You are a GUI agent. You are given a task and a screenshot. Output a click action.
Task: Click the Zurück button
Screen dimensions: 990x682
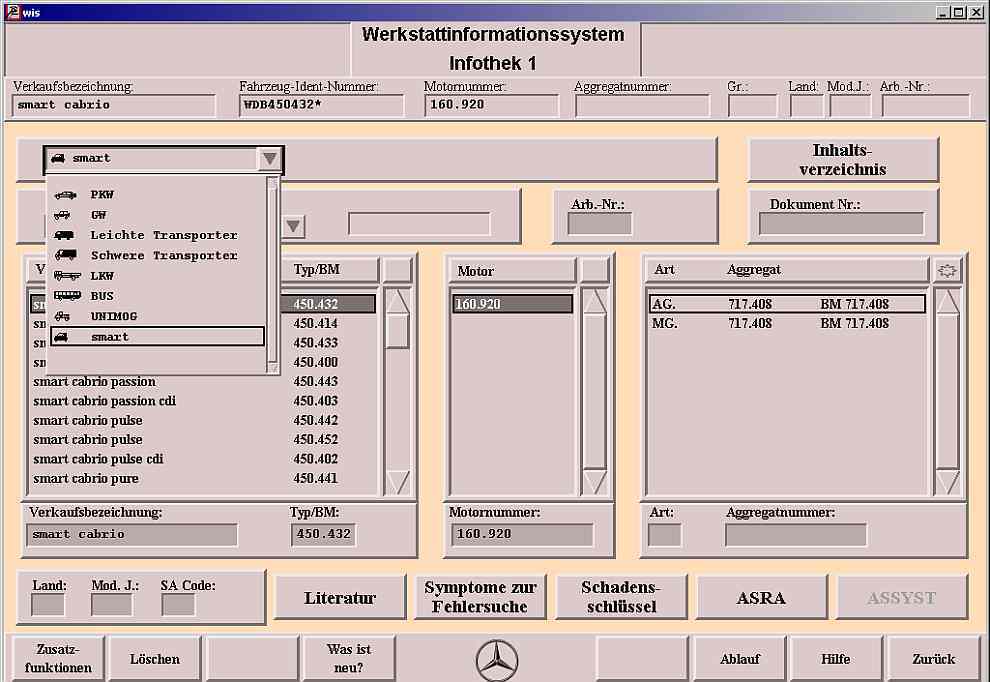click(x=934, y=659)
